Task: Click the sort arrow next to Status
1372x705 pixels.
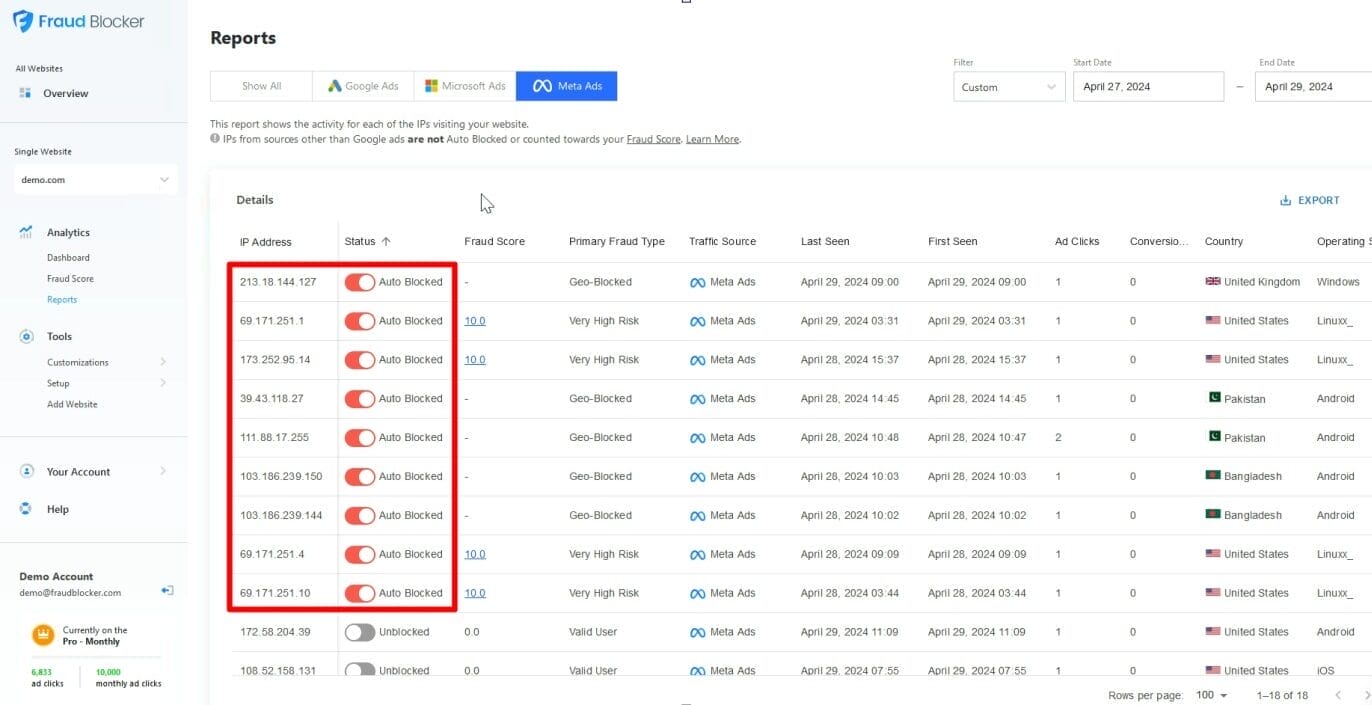Action: click(x=386, y=241)
